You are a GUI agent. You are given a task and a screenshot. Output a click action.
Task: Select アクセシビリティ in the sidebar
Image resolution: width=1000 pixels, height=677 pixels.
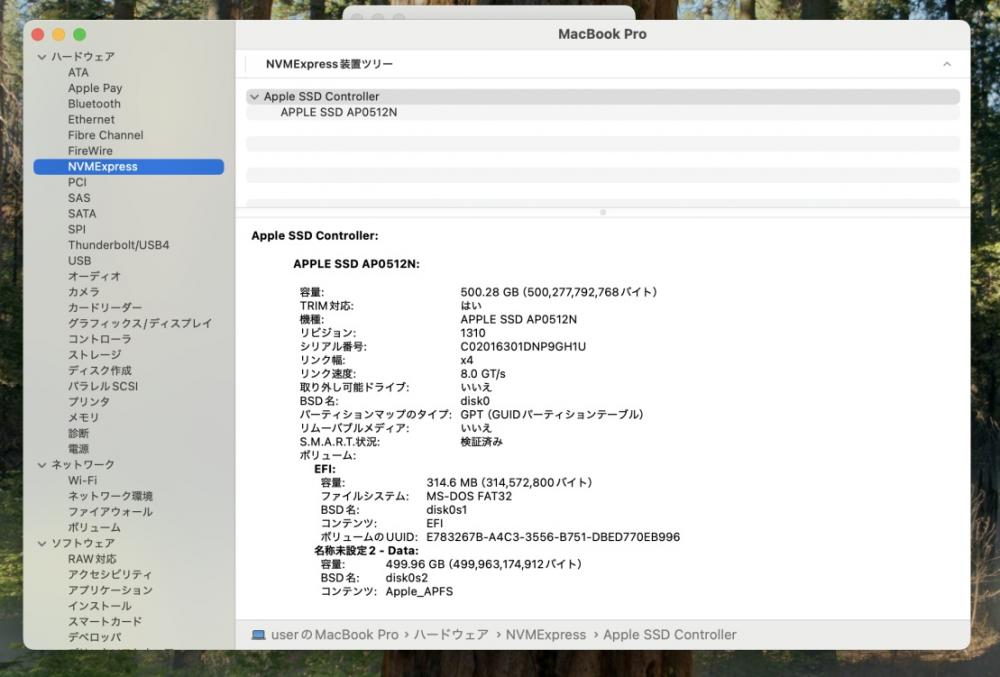pos(110,574)
